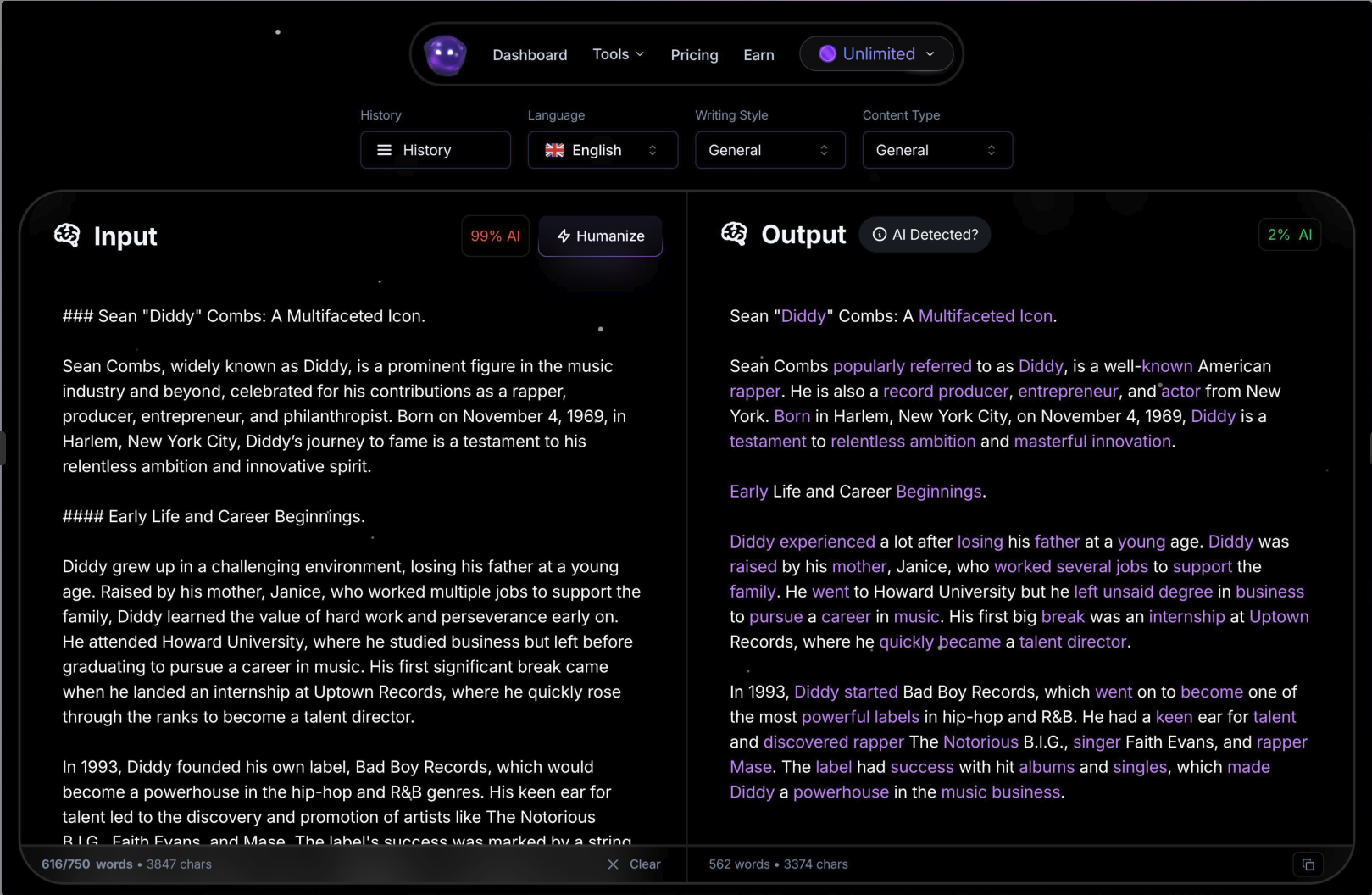The image size is (1372, 895).
Task: Open the Content Type General dropdown
Action: pos(937,150)
